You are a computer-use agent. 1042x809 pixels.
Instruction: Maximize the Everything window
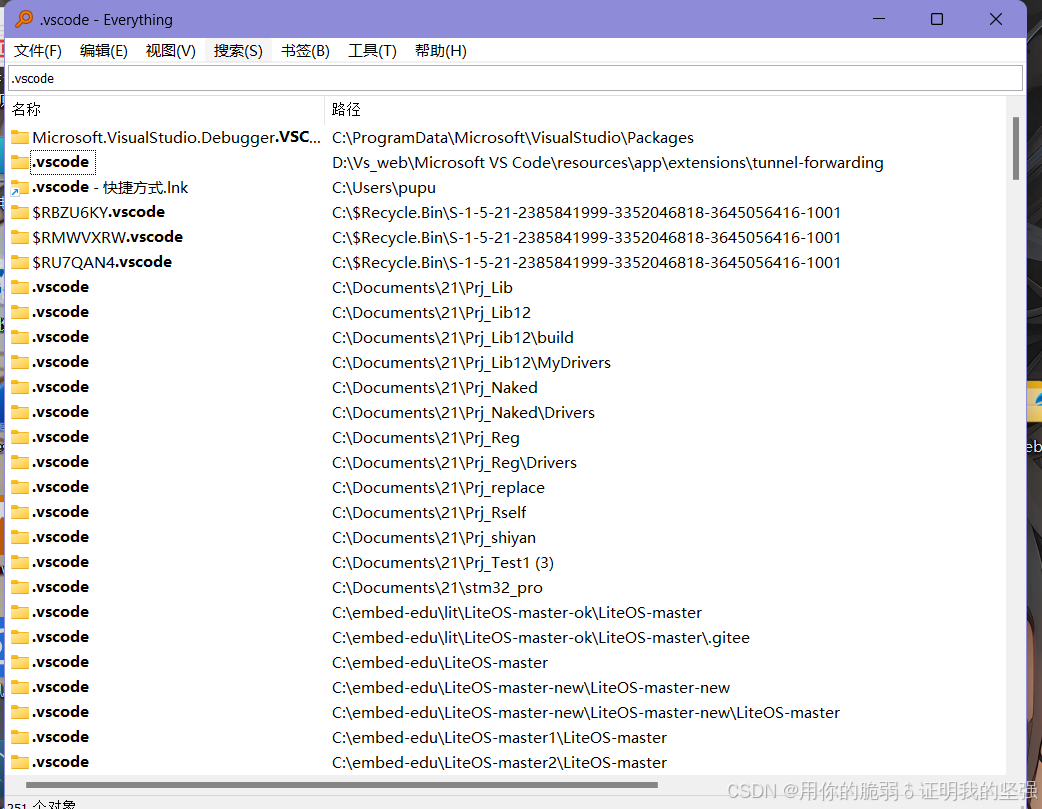click(937, 19)
